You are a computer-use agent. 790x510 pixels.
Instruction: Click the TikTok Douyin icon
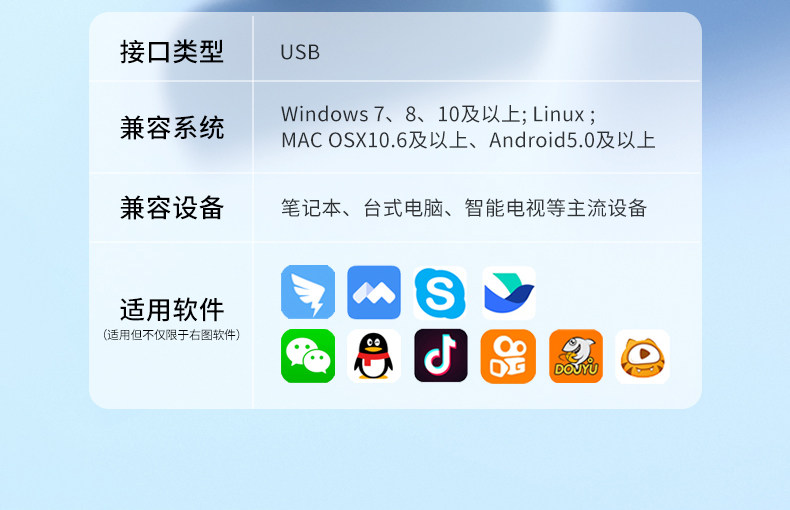(x=441, y=356)
